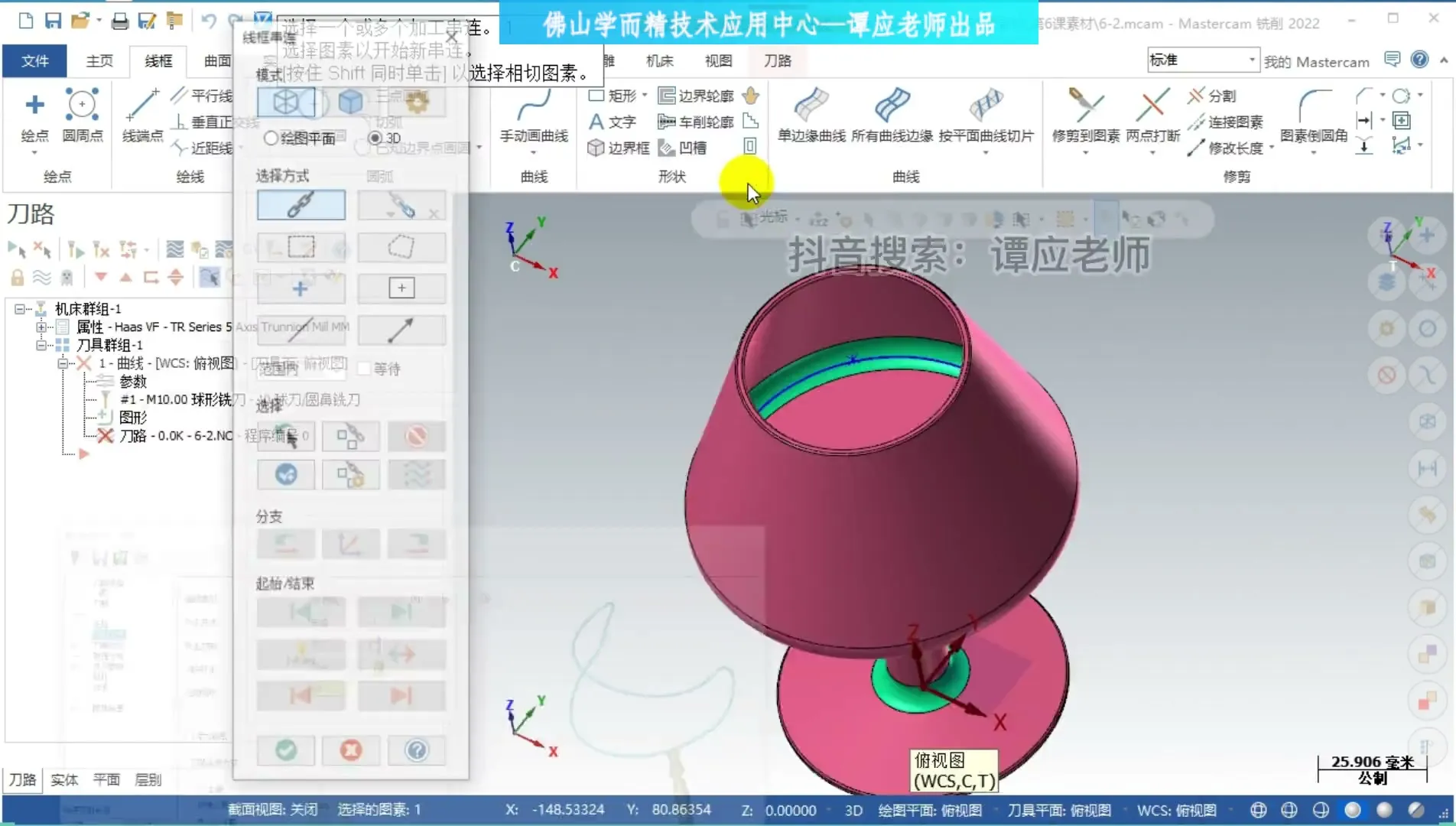Select the chain selection method icon
Viewport: 1456px width, 826px height.
(x=301, y=205)
